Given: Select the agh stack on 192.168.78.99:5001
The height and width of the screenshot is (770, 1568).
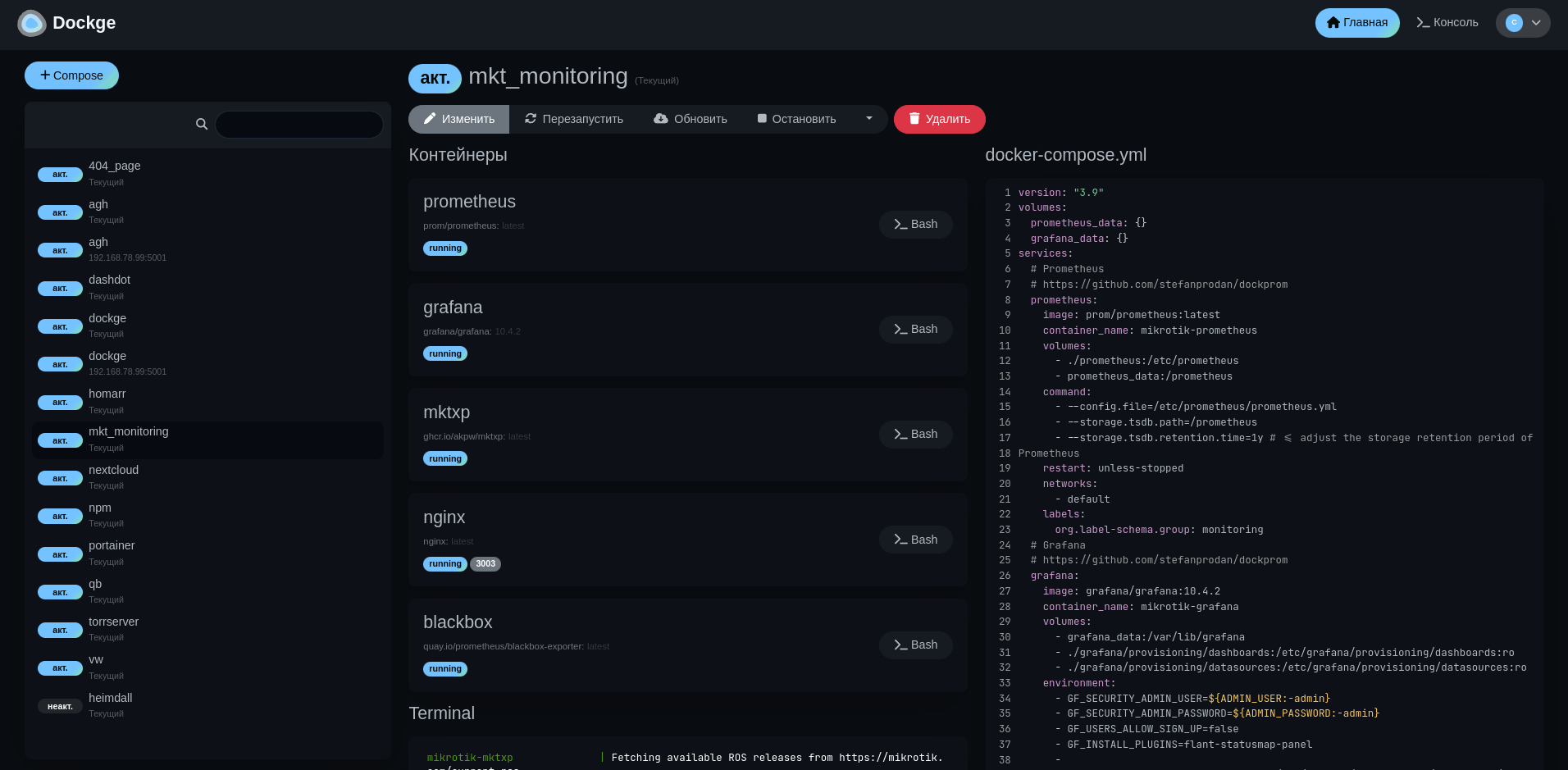Looking at the screenshot, I should pyautogui.click(x=207, y=249).
